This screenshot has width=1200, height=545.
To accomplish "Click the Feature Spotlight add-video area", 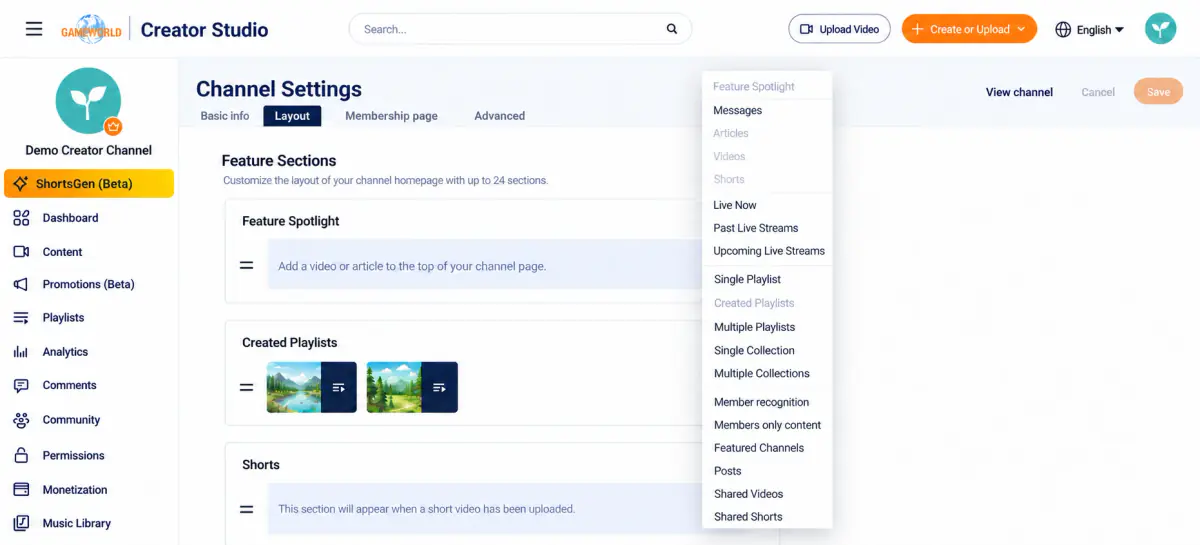I will (x=485, y=266).
